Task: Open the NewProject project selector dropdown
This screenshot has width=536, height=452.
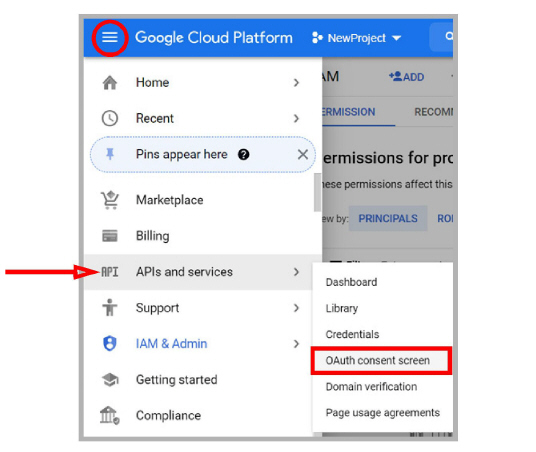Action: pos(357,38)
